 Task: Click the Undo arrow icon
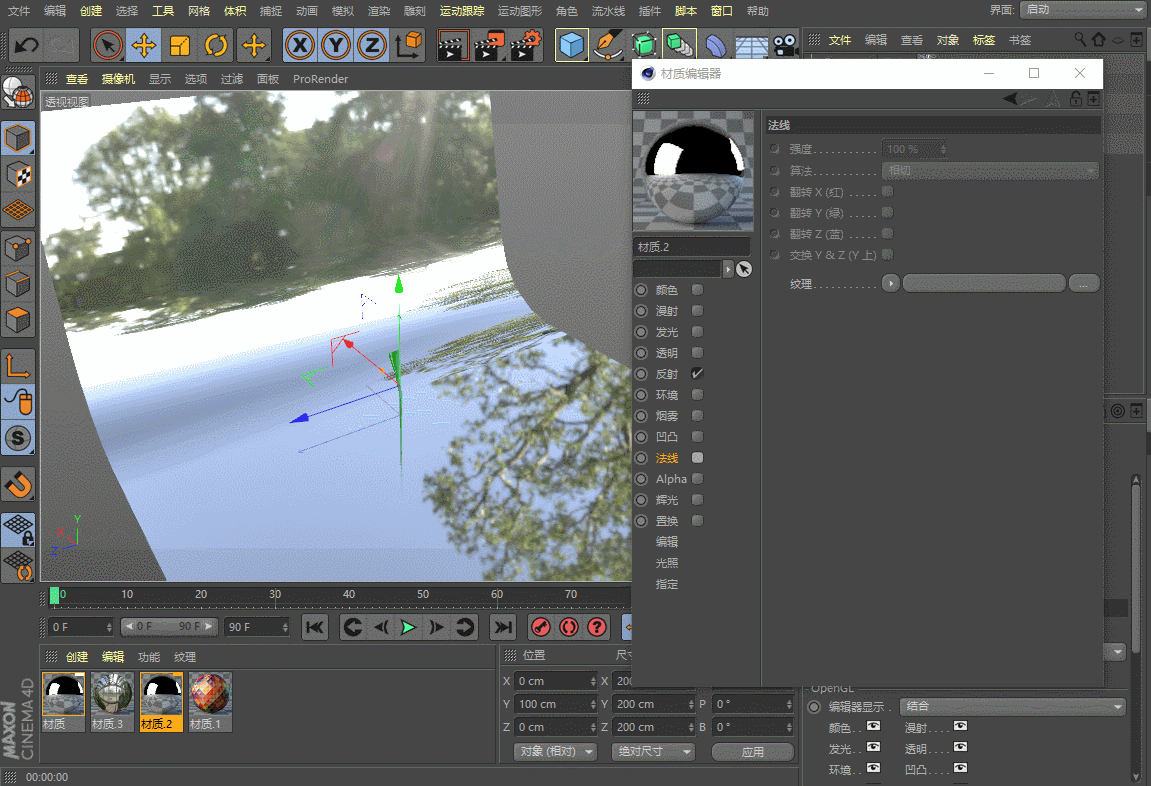coord(27,46)
